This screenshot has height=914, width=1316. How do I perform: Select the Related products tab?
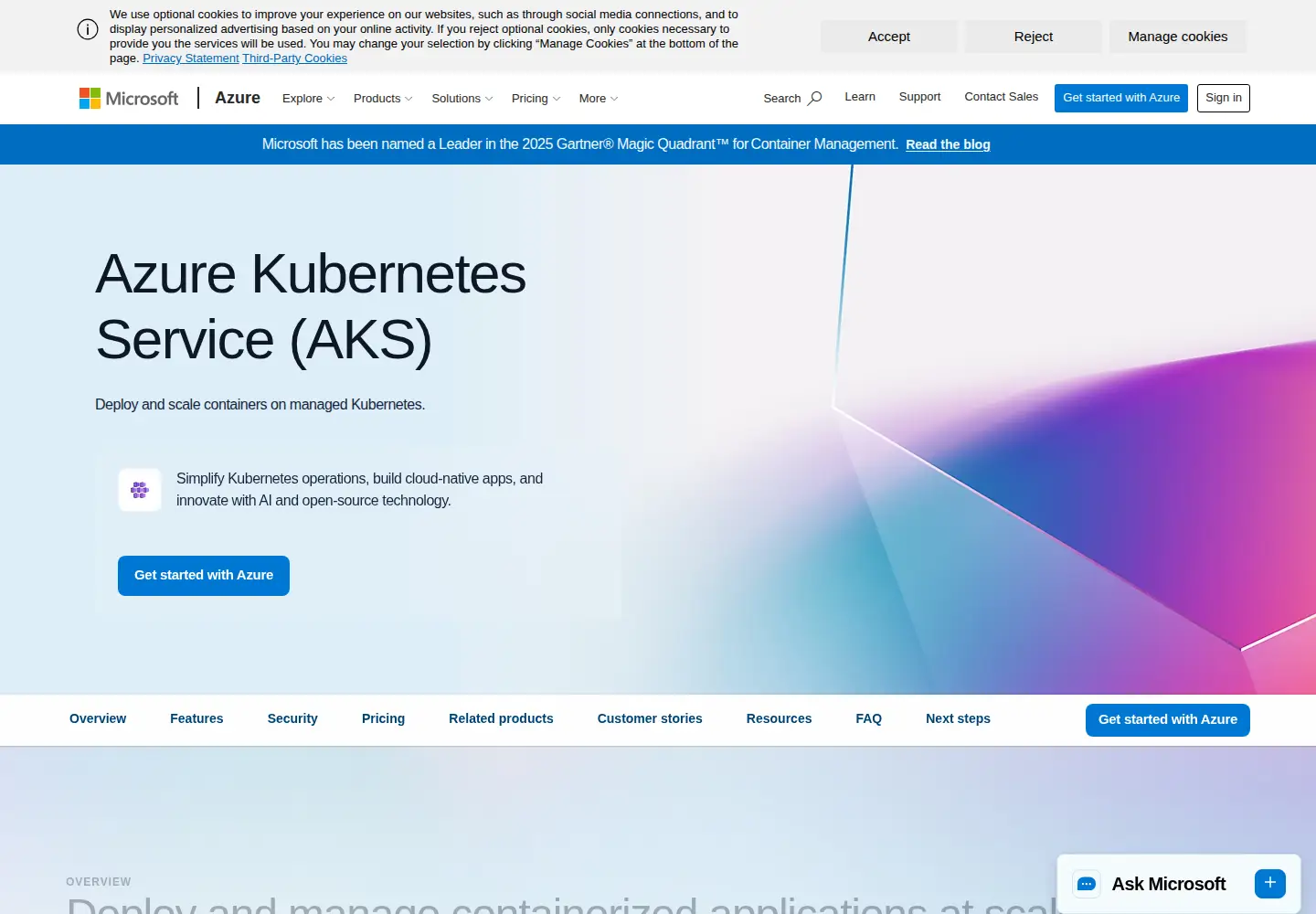coord(501,718)
